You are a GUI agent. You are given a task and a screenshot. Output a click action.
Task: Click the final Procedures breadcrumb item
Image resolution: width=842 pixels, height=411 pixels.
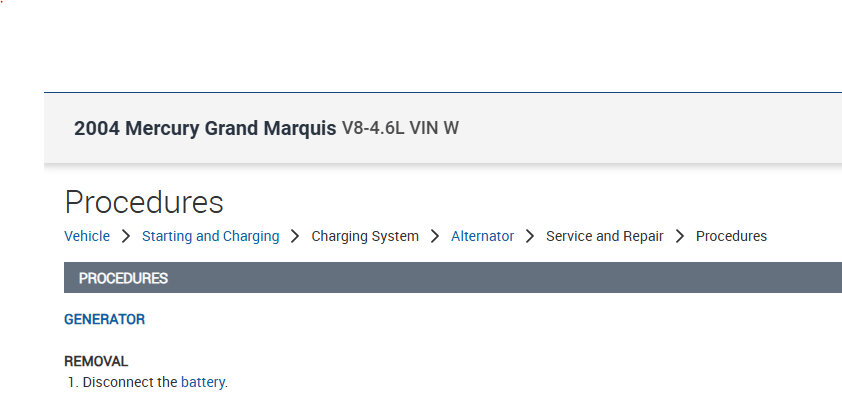click(731, 237)
